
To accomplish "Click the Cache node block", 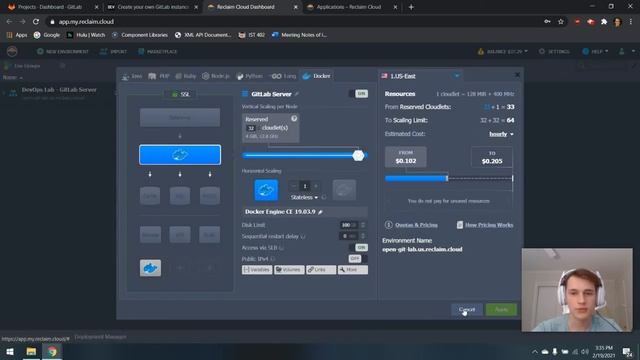I will pos(150,196).
